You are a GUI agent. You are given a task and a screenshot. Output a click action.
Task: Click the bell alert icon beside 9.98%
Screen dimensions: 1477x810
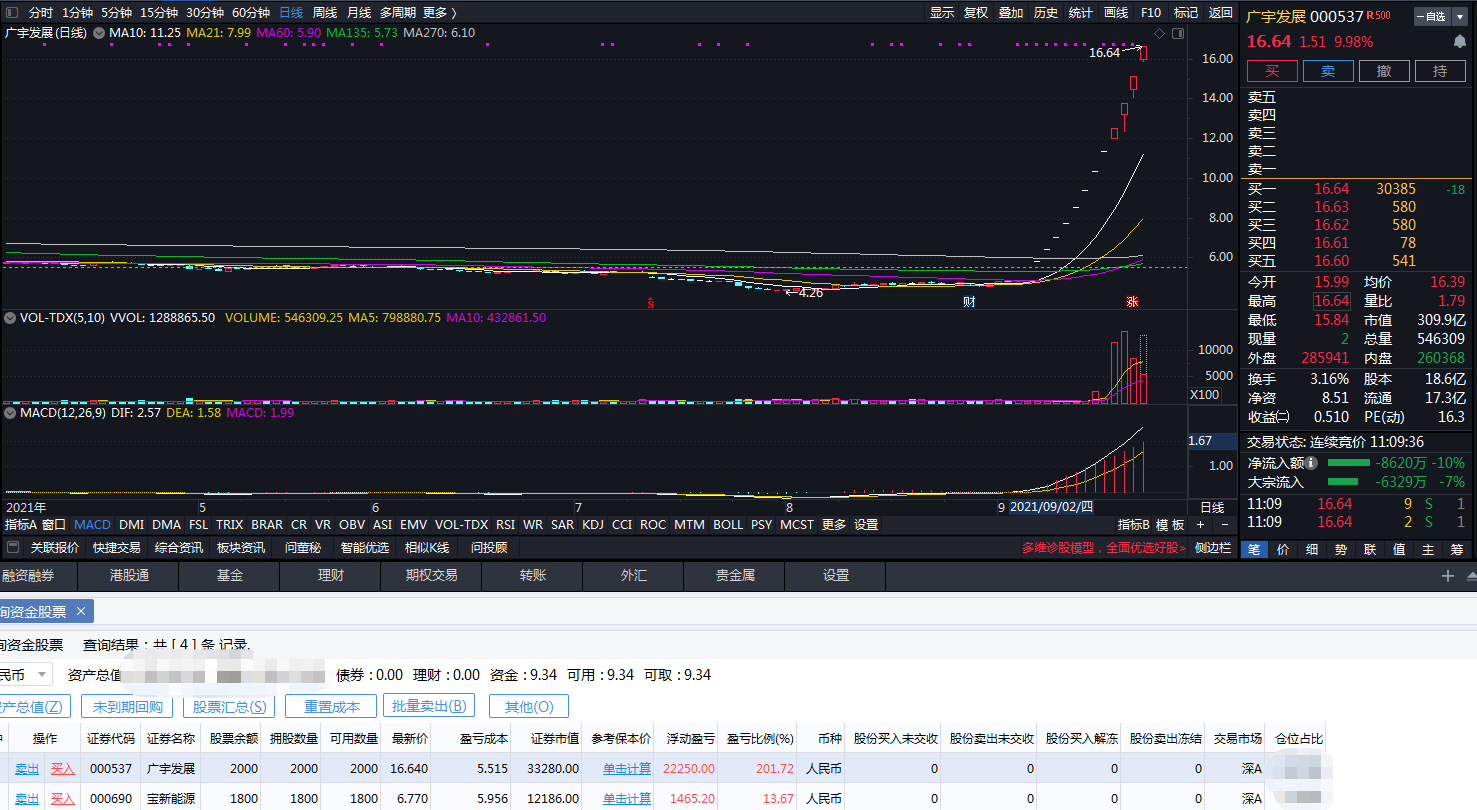1459,41
